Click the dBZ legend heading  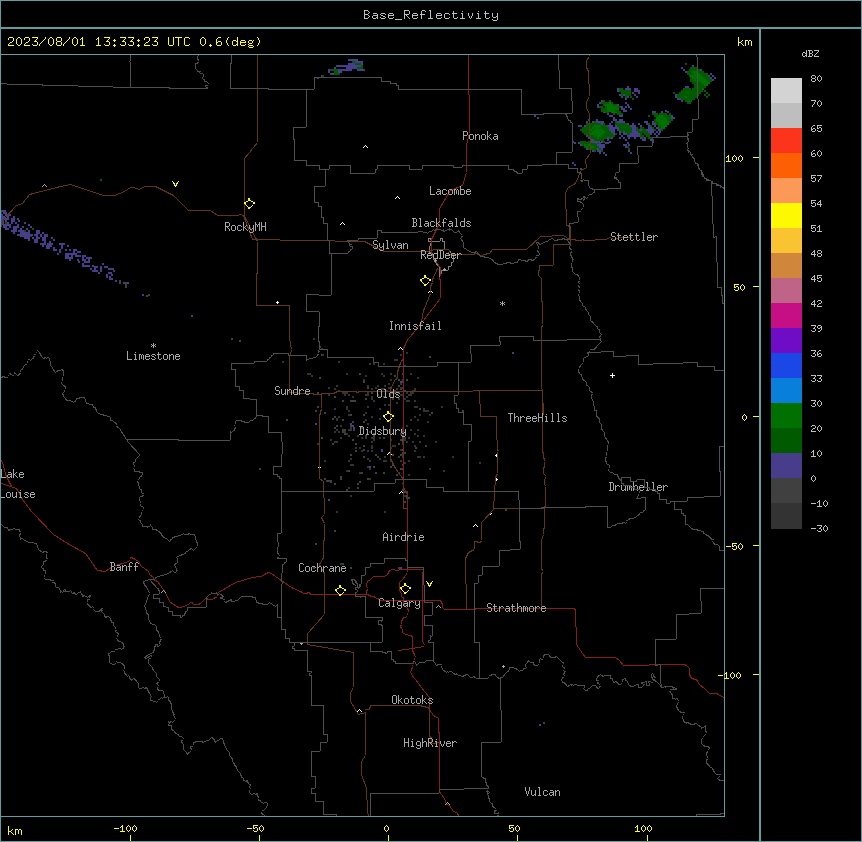810,53
